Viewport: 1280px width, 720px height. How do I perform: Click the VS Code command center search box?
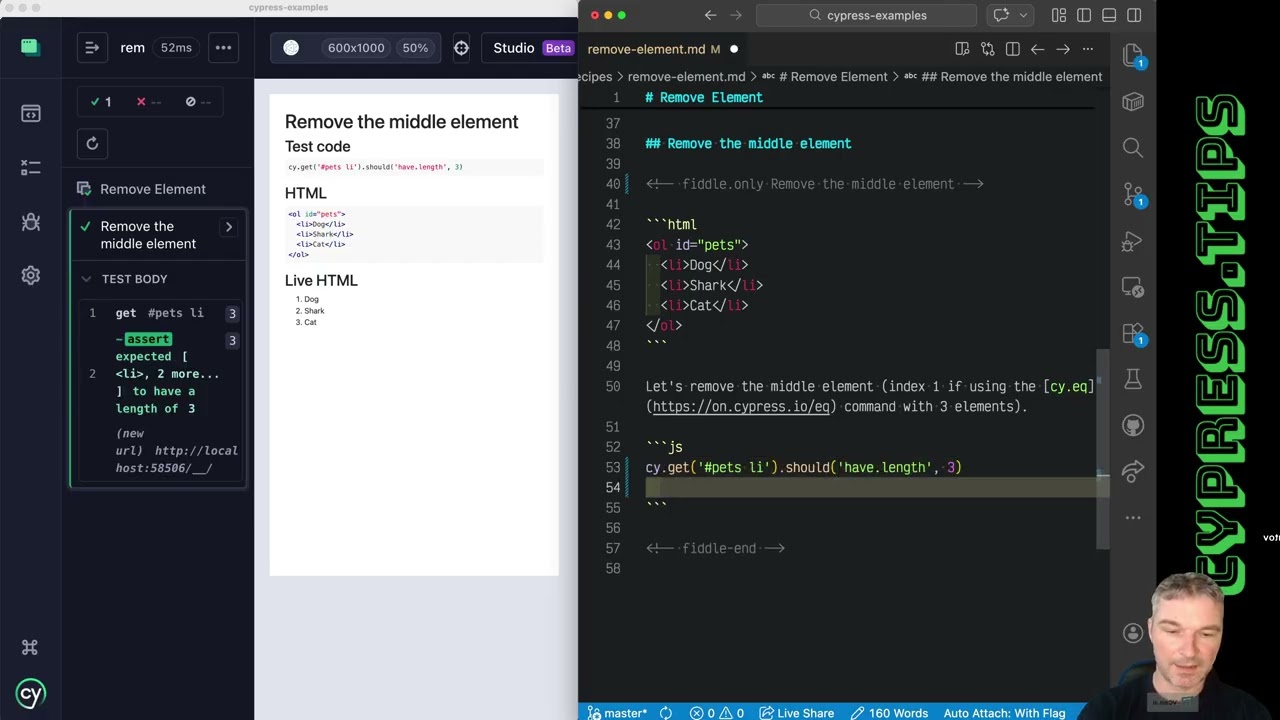pos(866,15)
